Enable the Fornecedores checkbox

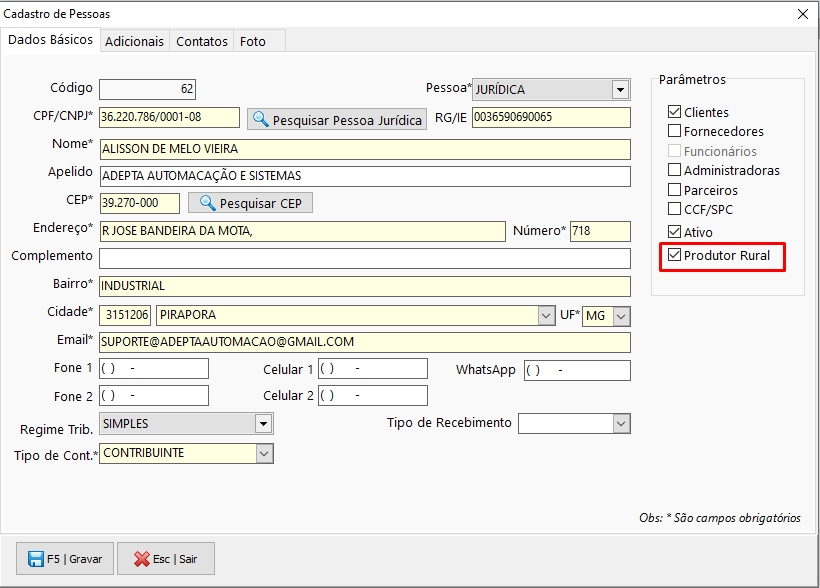tap(675, 131)
